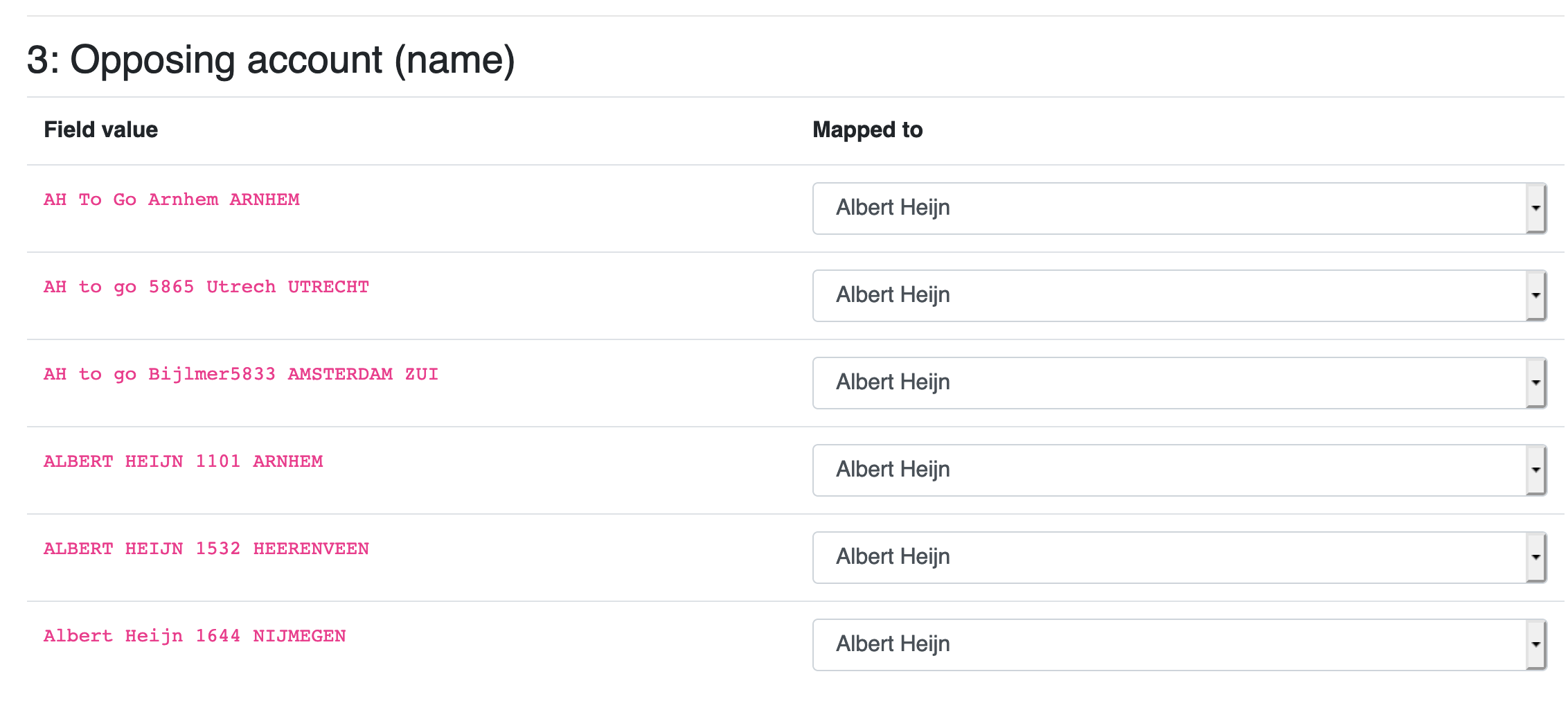Screen dimensions: 1568x701
Task: Open the dropdown for AH to go 5865 Utrech UTRECHT
Action: click(1177, 296)
